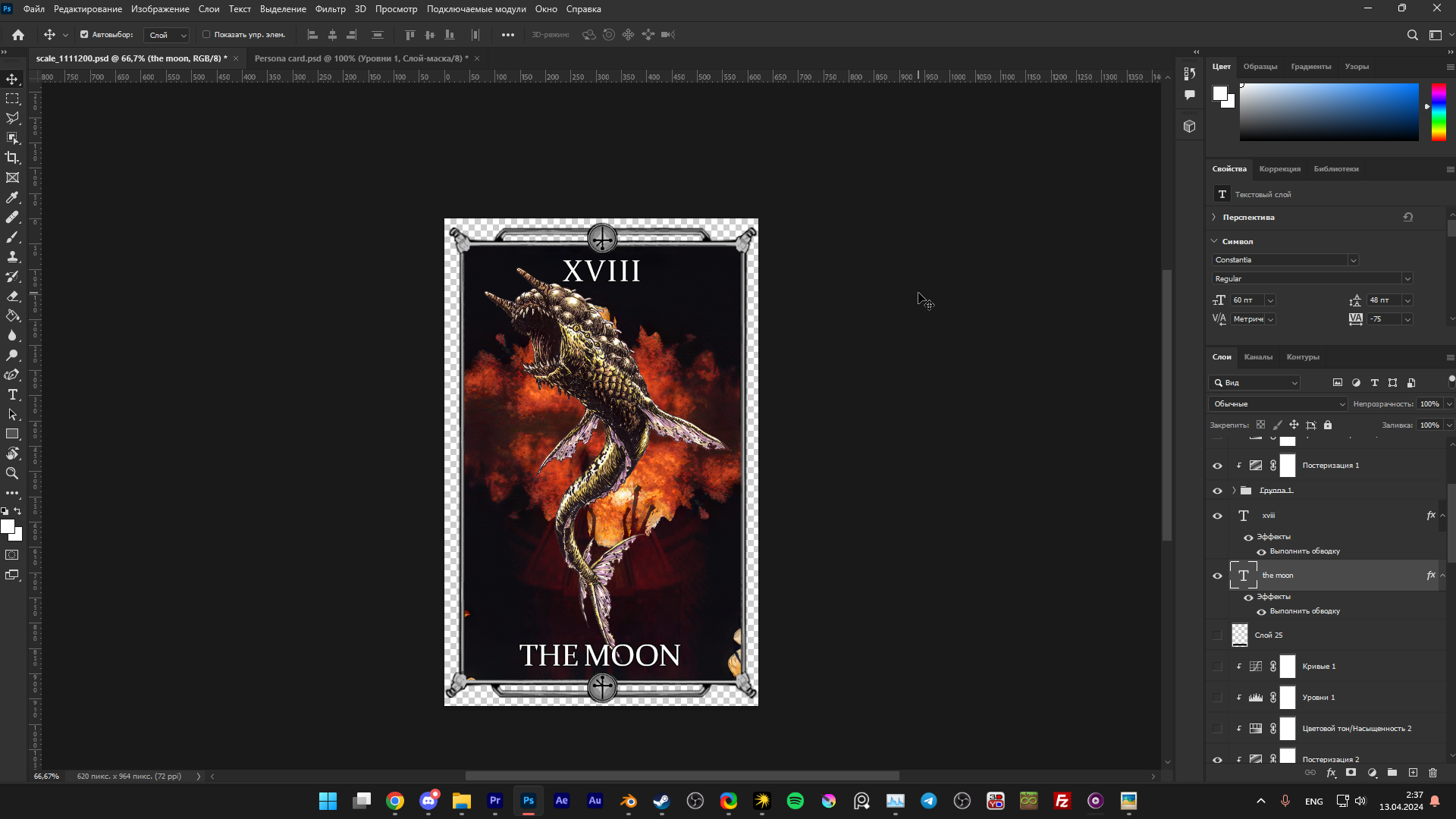Hide the xviii text layer
Screen dimensions: 1456x819
(1217, 516)
